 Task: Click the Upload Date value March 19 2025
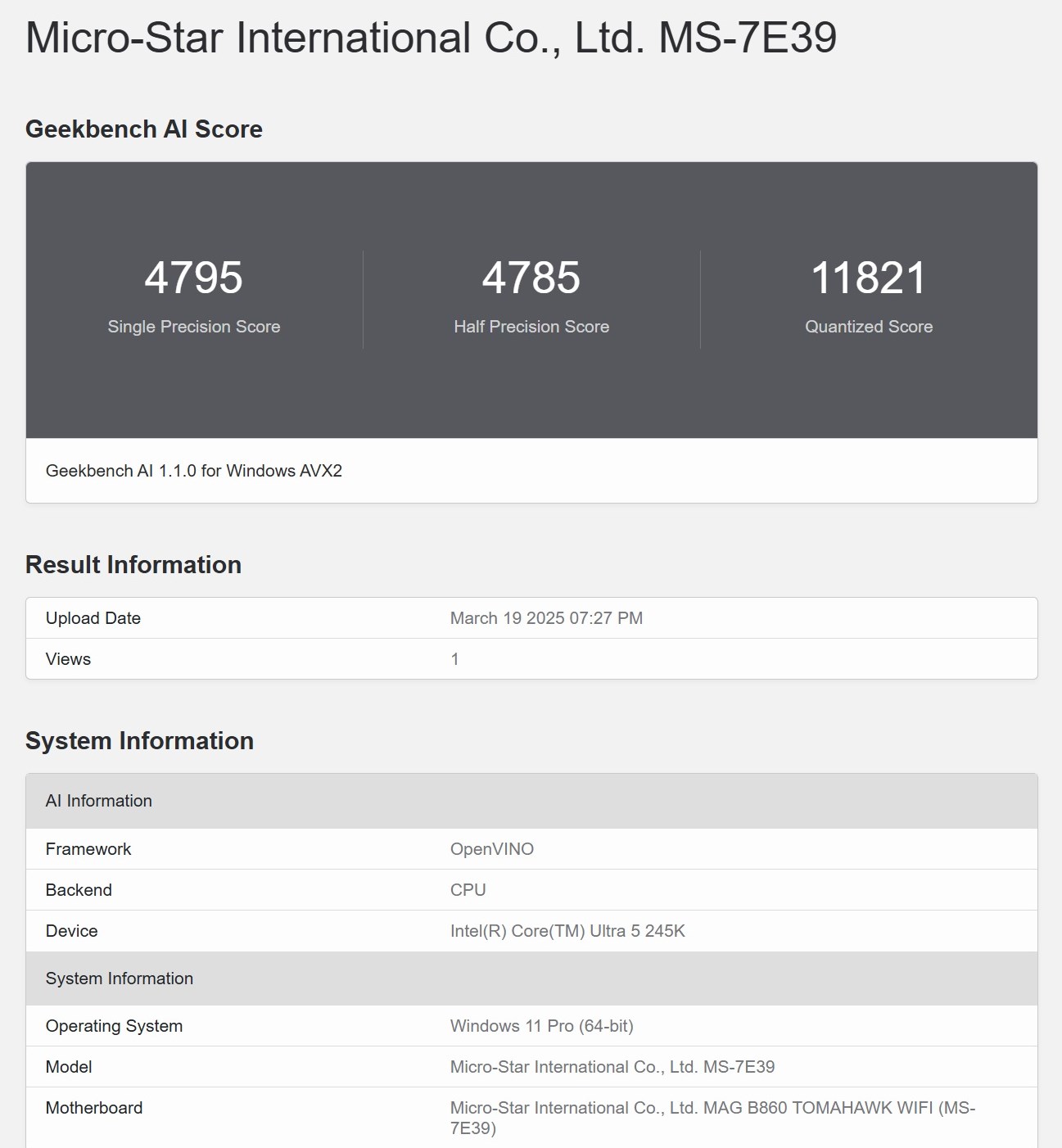coord(546,618)
